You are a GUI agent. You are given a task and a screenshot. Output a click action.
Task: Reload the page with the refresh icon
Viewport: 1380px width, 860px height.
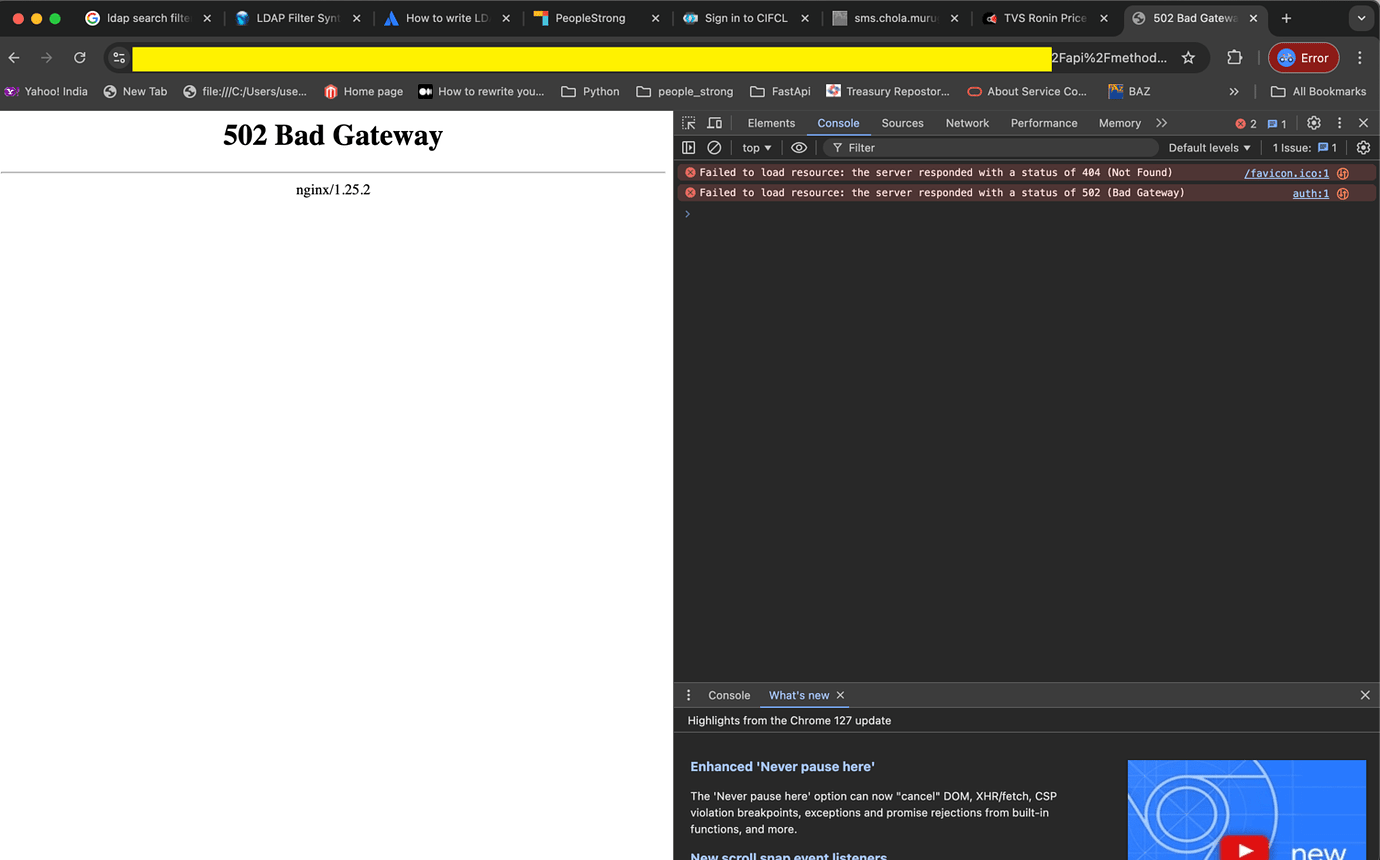[x=80, y=58]
